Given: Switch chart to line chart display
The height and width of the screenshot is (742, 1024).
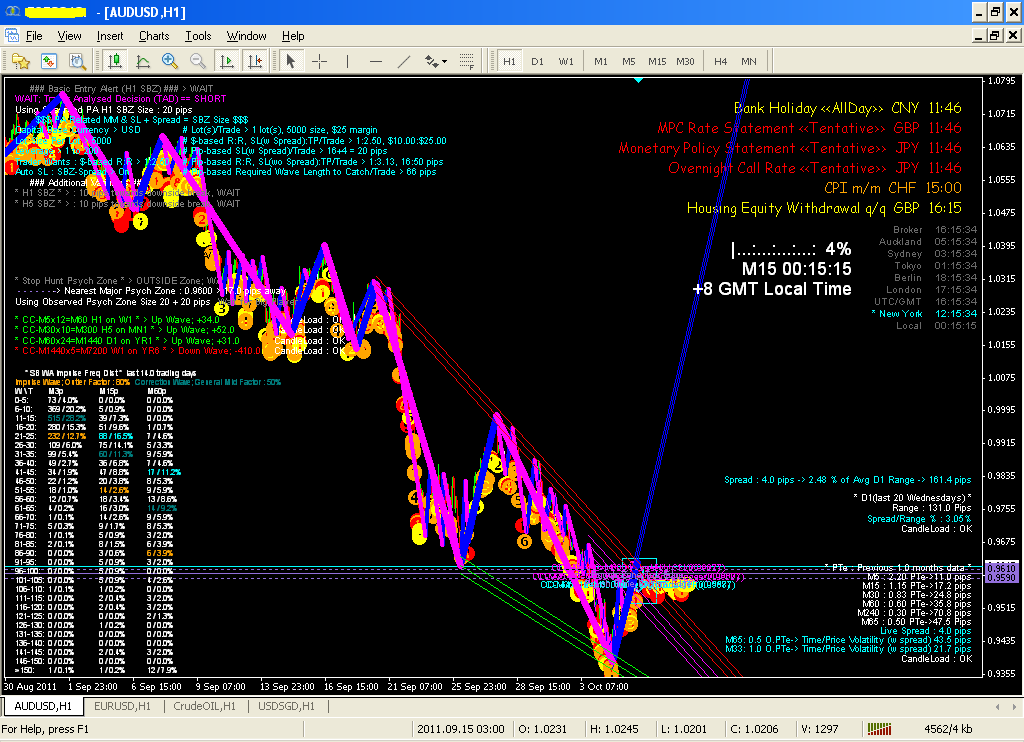Looking at the screenshot, I should 142,61.
